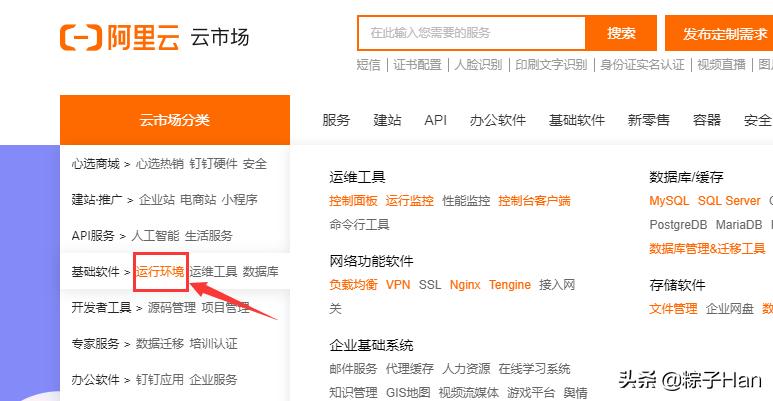Select 基础软件 in the category sidebar
Image resolution: width=773 pixels, height=401 pixels.
[x=96, y=272]
